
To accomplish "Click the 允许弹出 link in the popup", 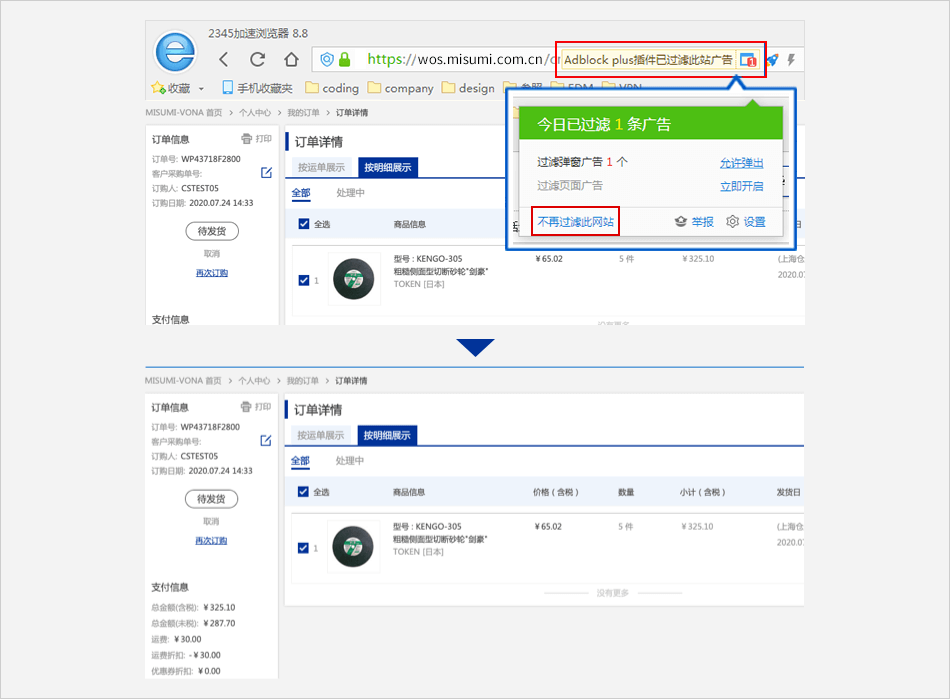I will 741,163.
